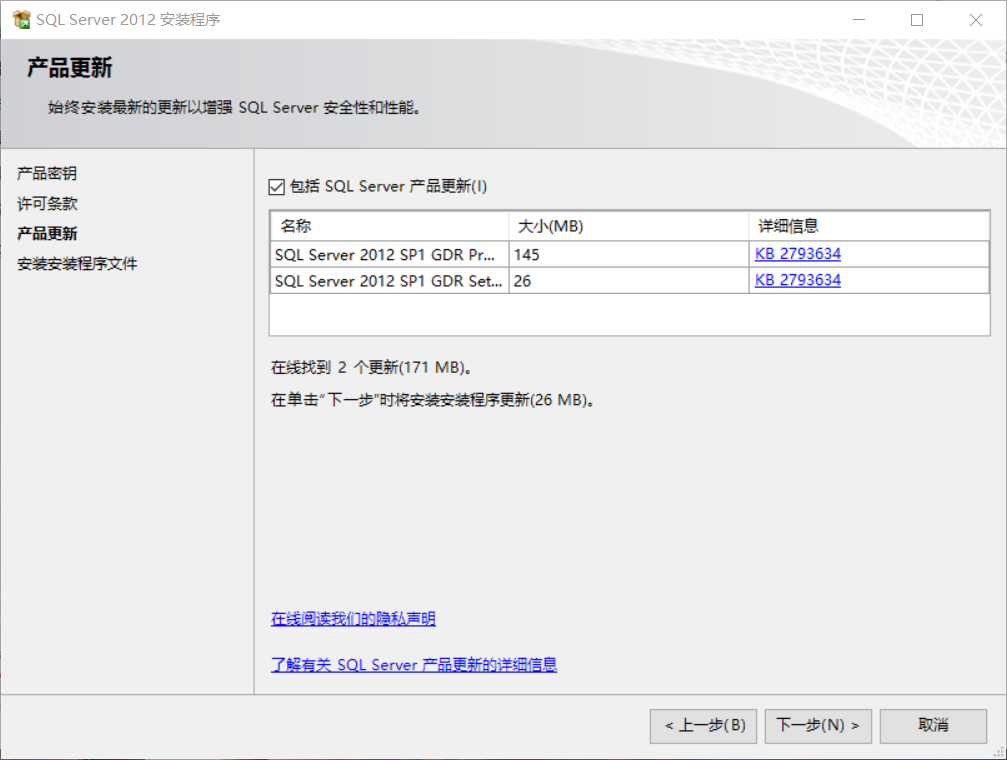Click the 取消 button
The image size is (1007, 760).
point(933,726)
